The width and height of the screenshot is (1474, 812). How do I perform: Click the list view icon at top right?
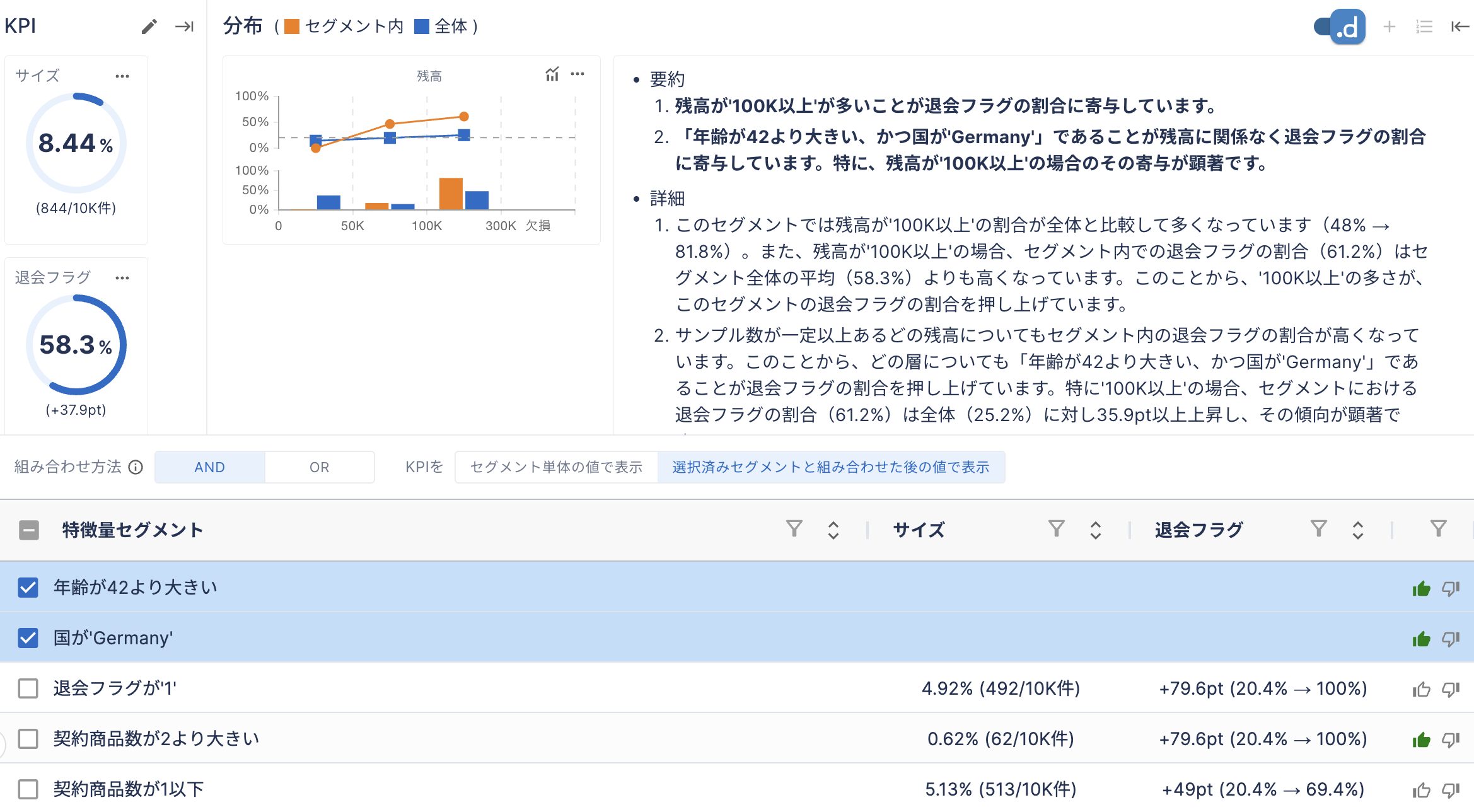(x=1424, y=26)
